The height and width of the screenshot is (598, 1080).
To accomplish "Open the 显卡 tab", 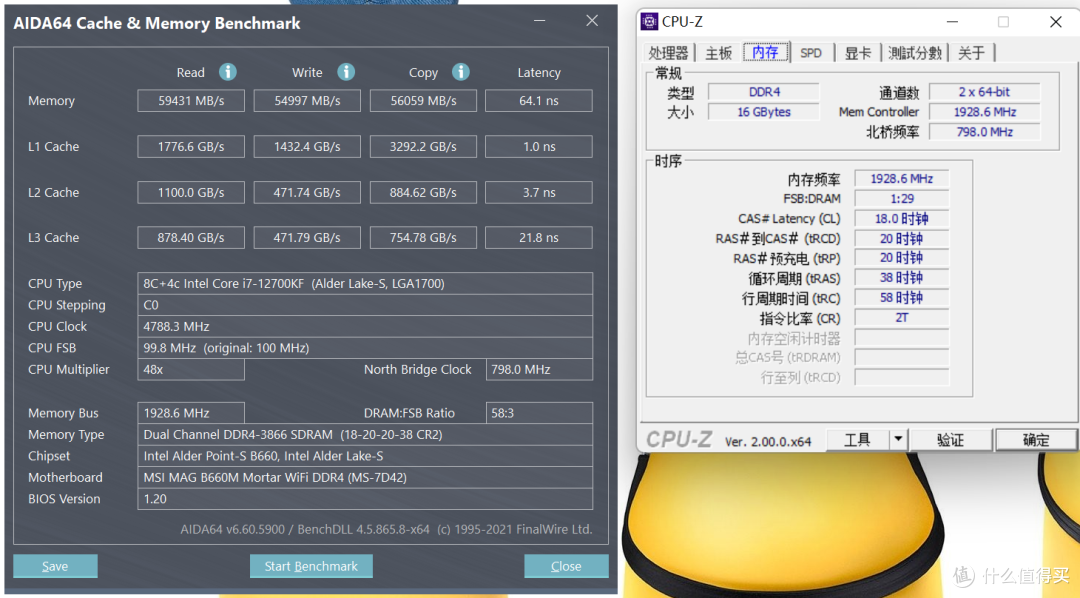I will coord(858,53).
